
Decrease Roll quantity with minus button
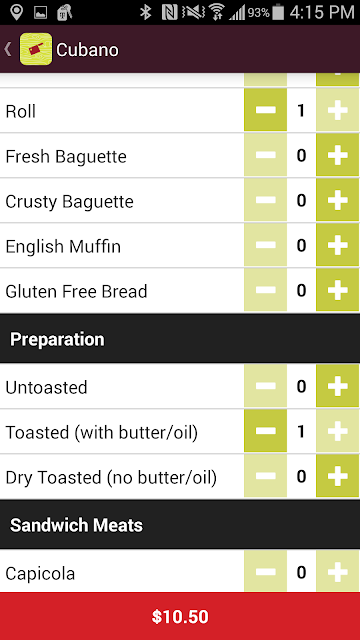click(265, 110)
